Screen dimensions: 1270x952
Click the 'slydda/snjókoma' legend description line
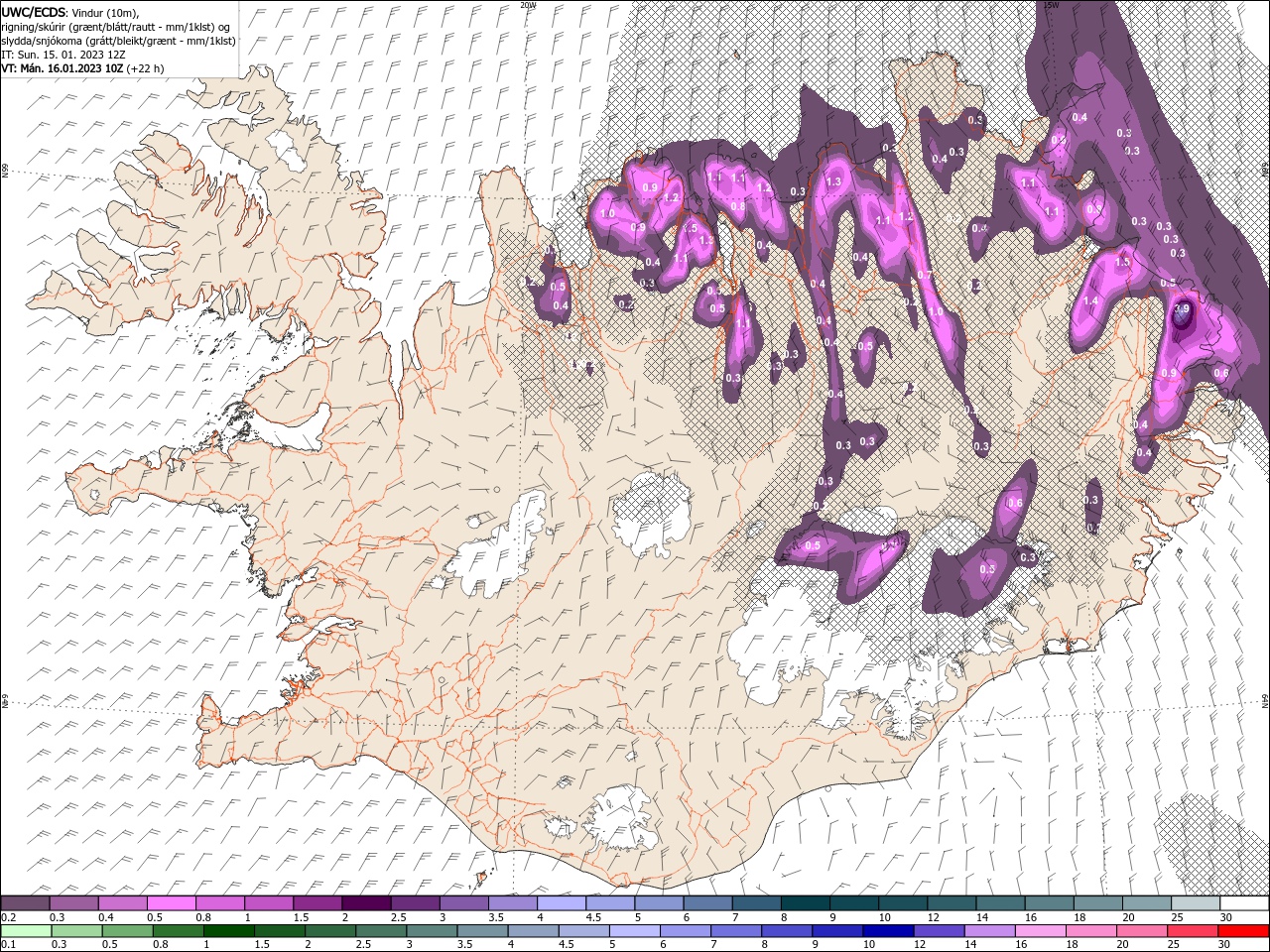[118, 41]
